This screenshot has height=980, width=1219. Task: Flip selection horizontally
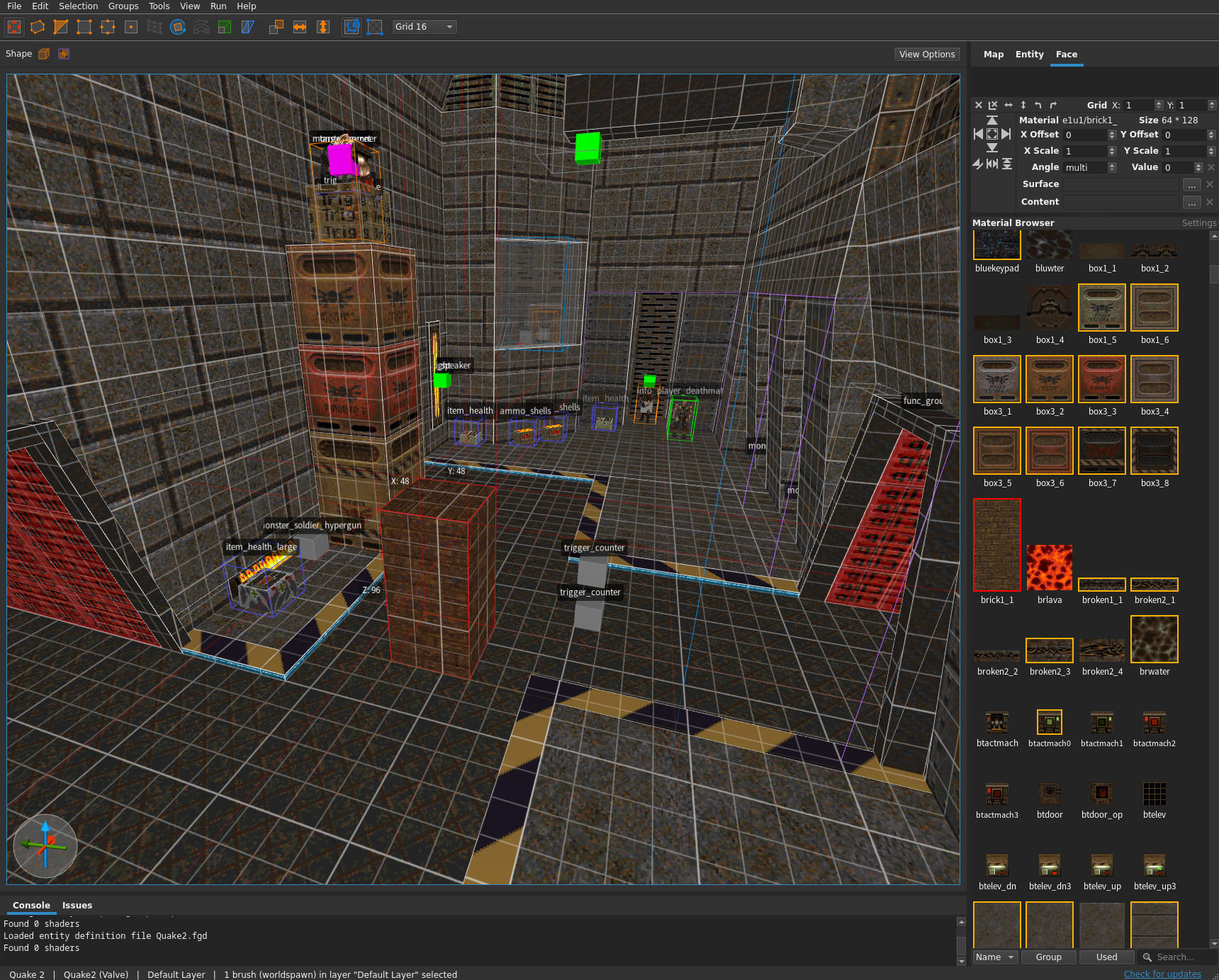click(x=300, y=27)
